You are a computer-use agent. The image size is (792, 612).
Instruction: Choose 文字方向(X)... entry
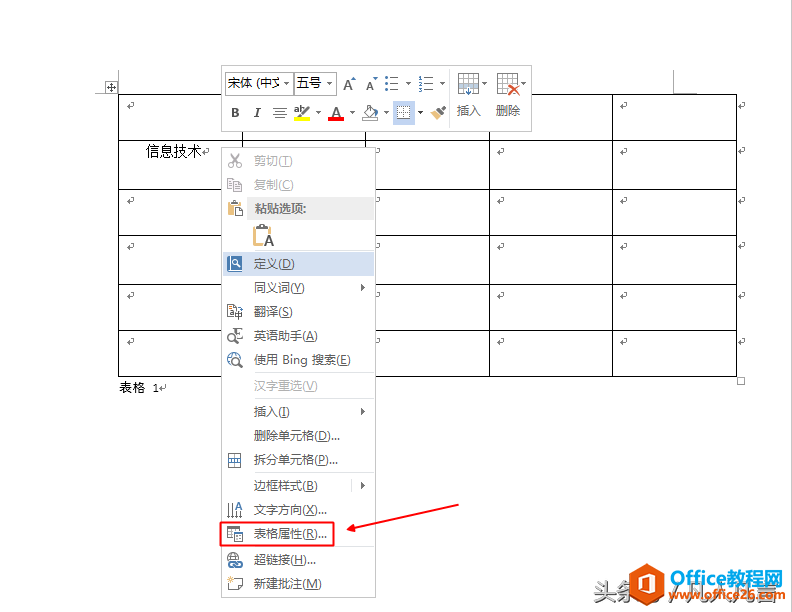[298, 510]
